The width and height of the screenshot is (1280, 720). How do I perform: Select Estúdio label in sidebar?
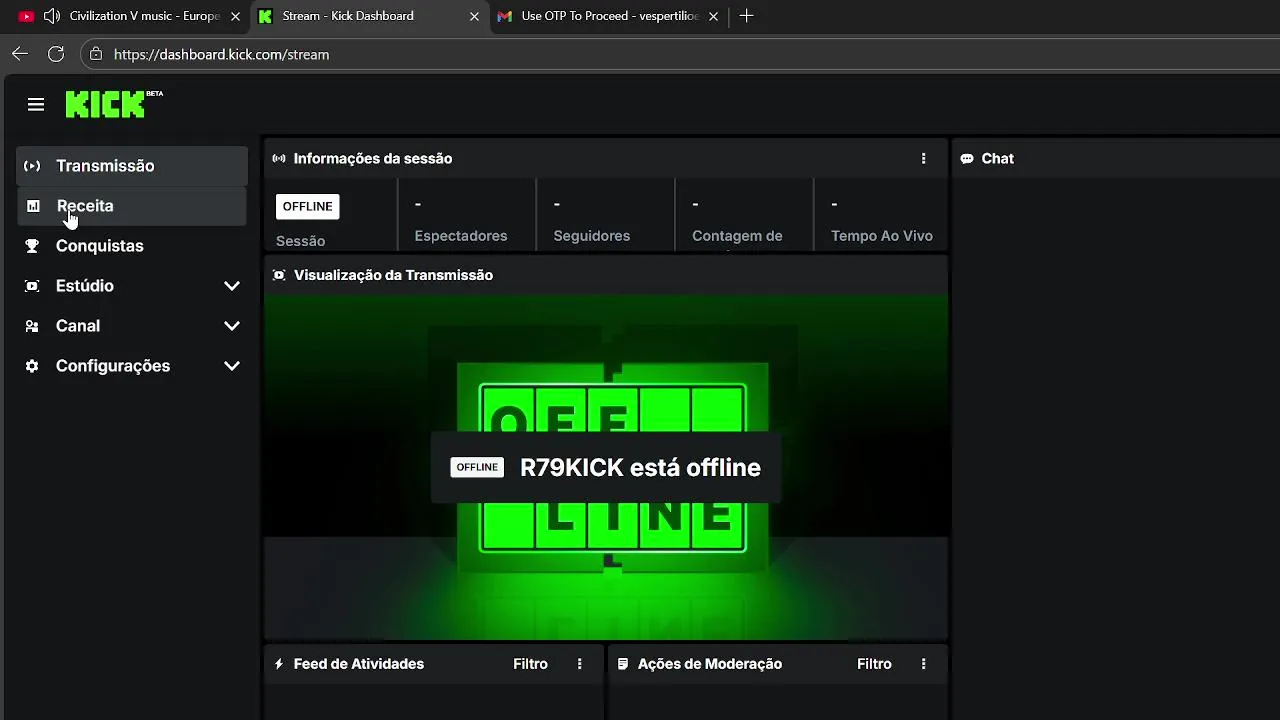[x=85, y=286]
